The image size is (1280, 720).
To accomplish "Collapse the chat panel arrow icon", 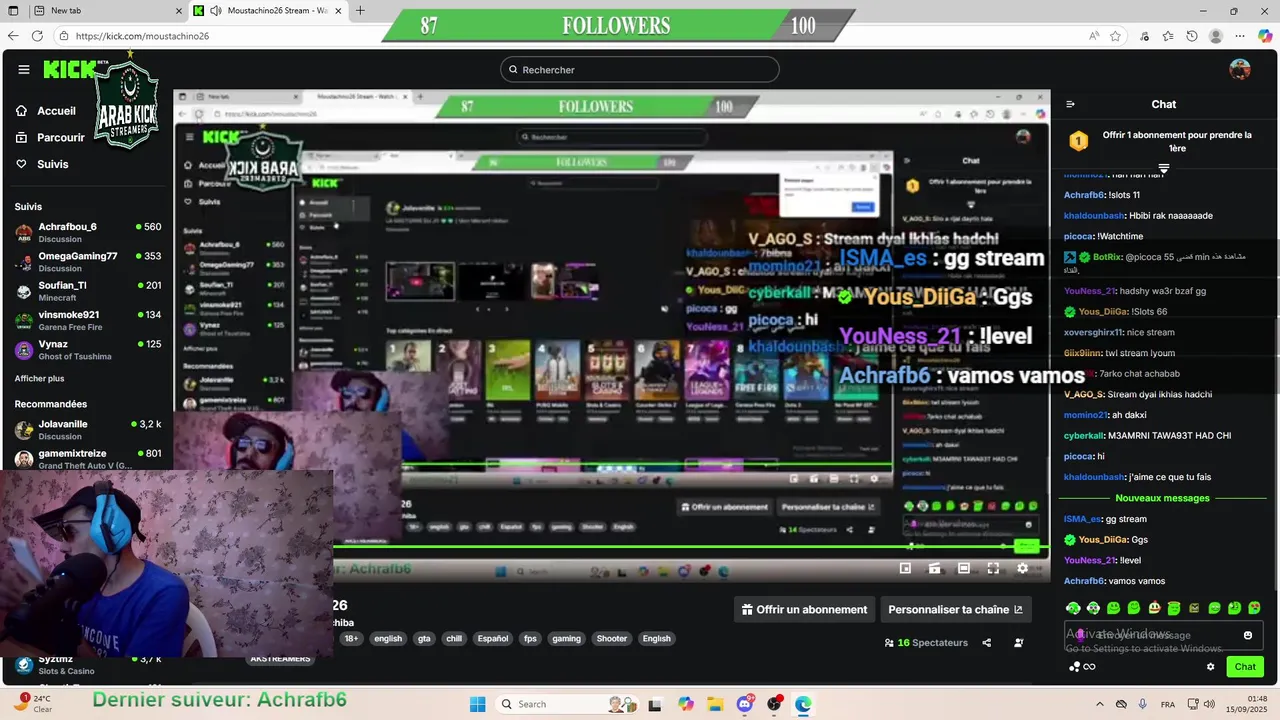I will tap(1070, 104).
